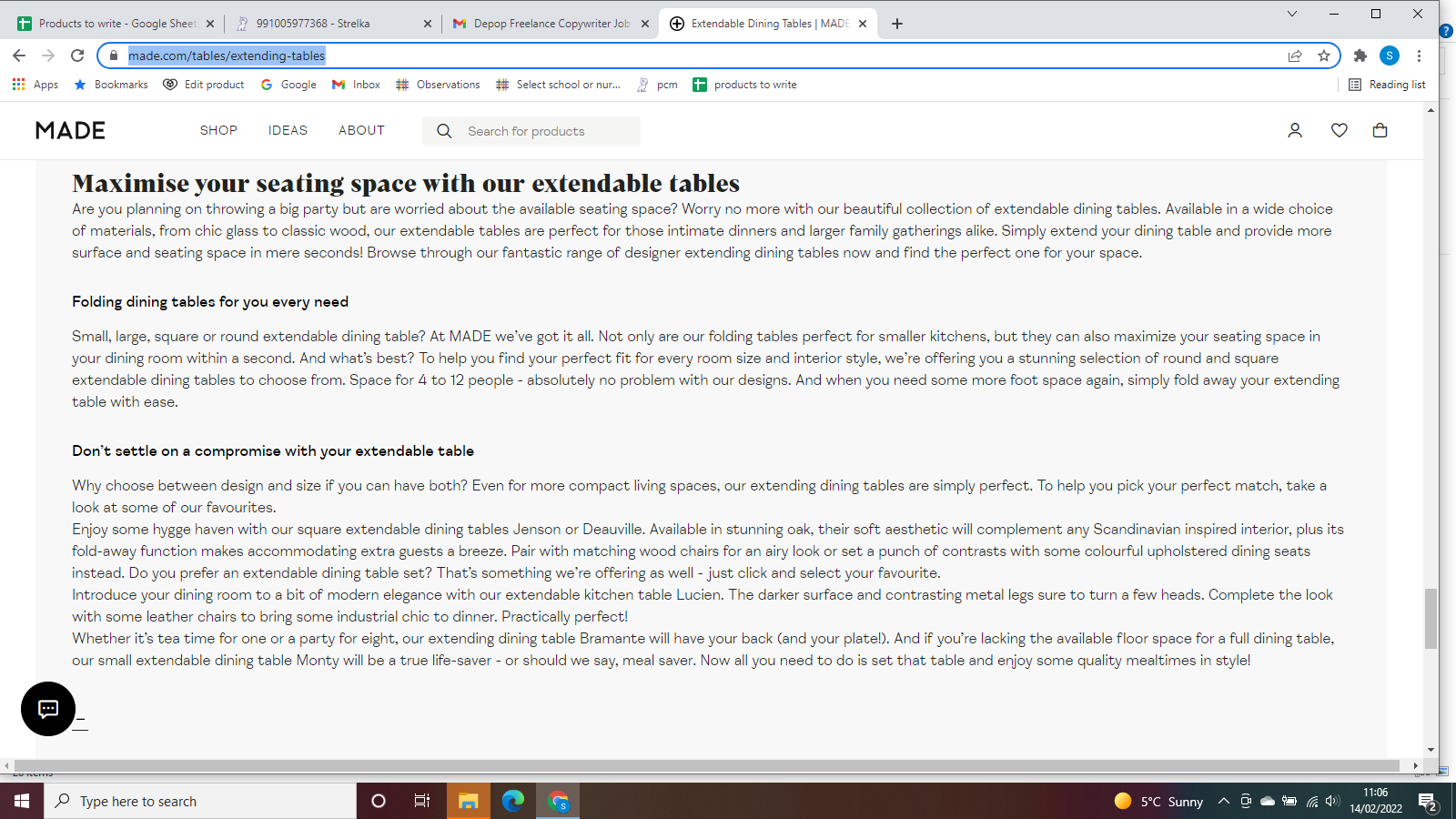Viewport: 1456px width, 819px height.
Task: Open the Edit product bookmark
Action: tap(204, 85)
